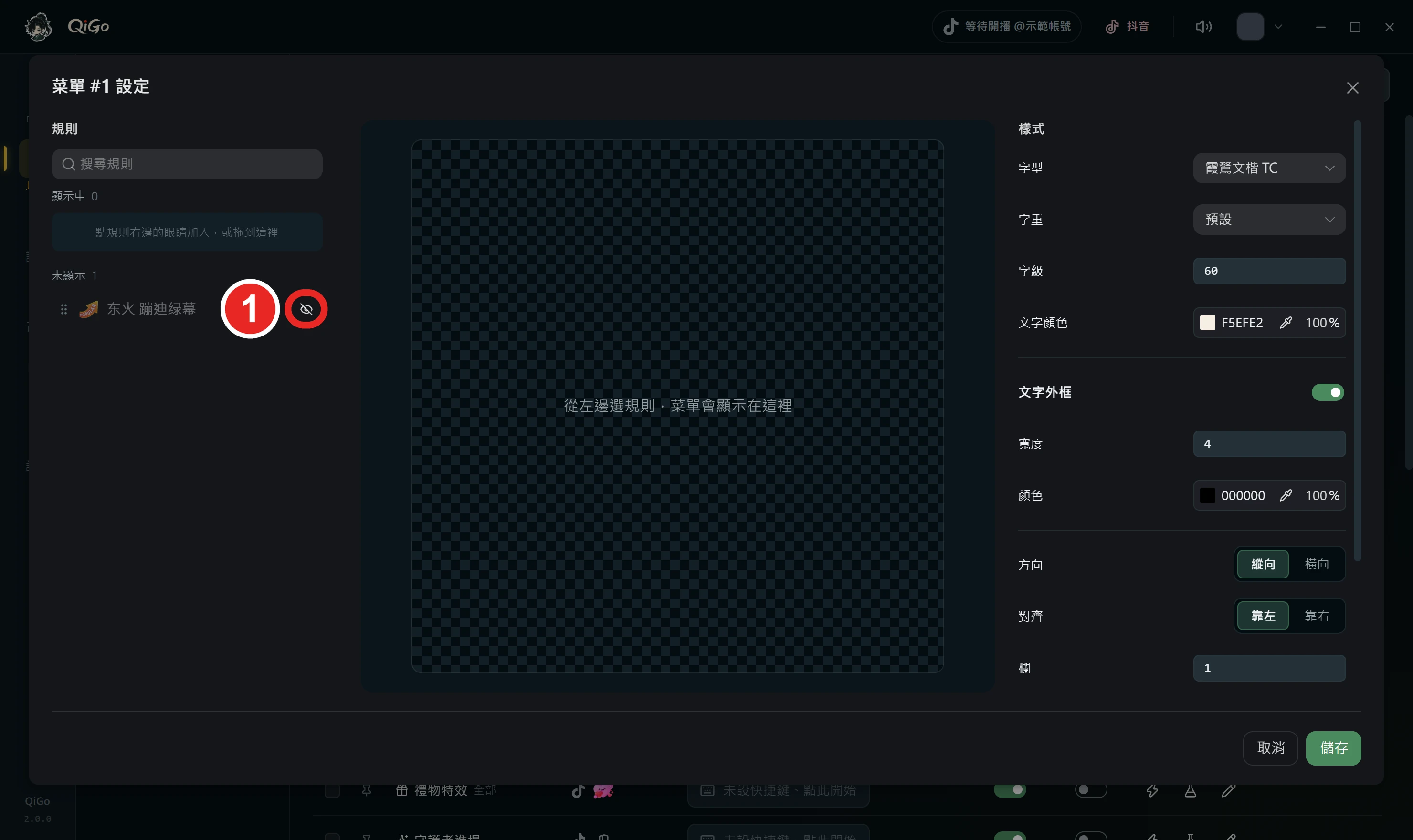The width and height of the screenshot is (1413, 840).
Task: Click the hex value F5EFE2
Action: click(1242, 323)
